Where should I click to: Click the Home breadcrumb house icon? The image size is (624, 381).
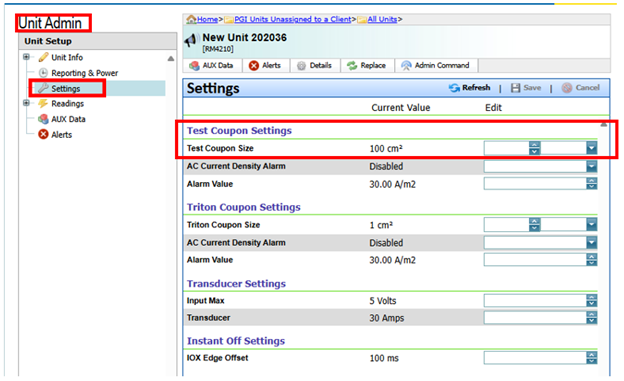point(191,19)
